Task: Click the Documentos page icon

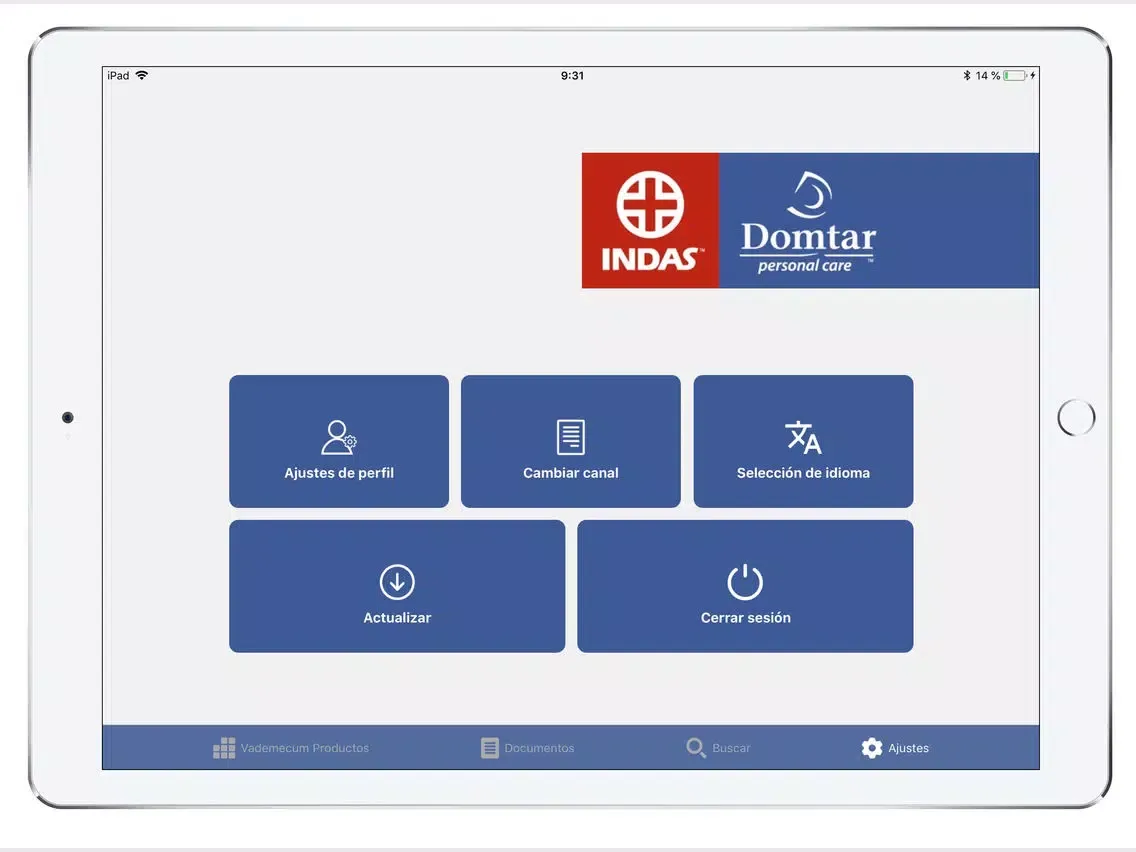Action: pos(490,748)
